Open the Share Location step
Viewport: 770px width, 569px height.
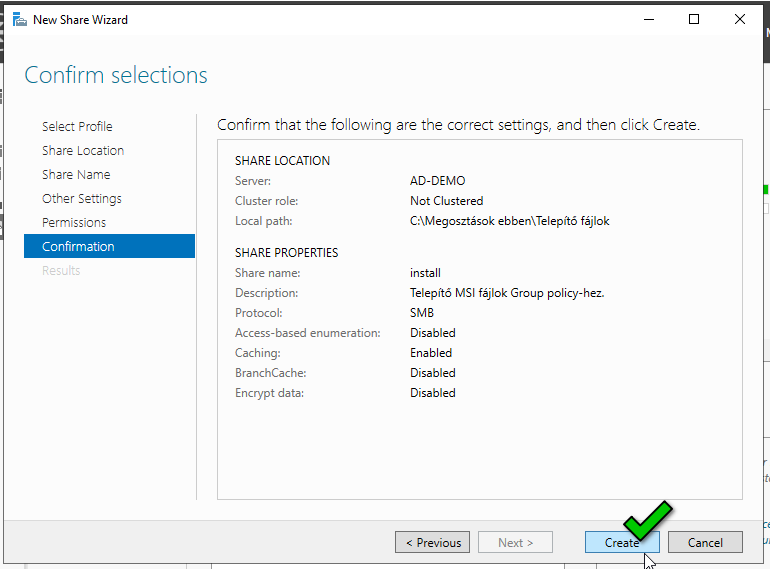point(83,150)
